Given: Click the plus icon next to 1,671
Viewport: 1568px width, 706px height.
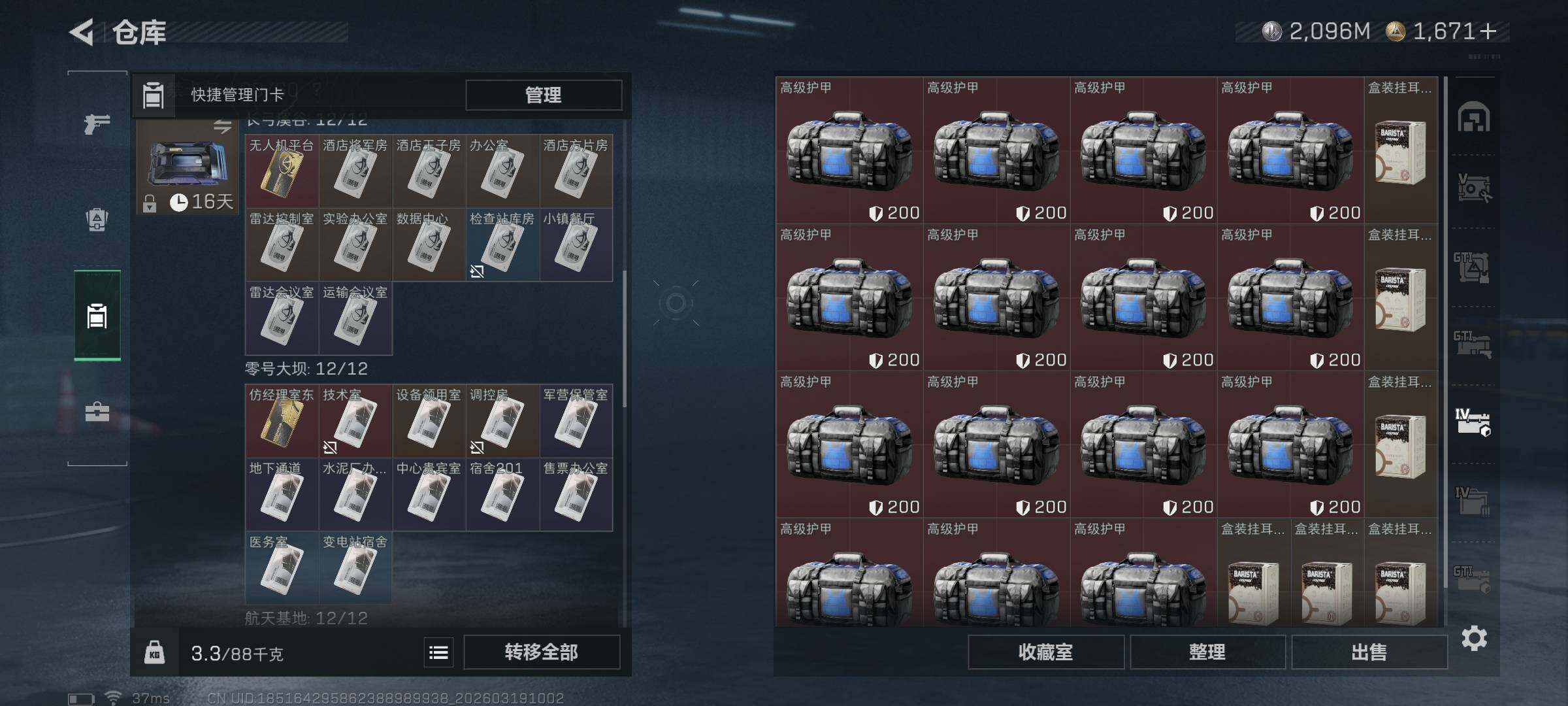Looking at the screenshot, I should [x=1488, y=31].
